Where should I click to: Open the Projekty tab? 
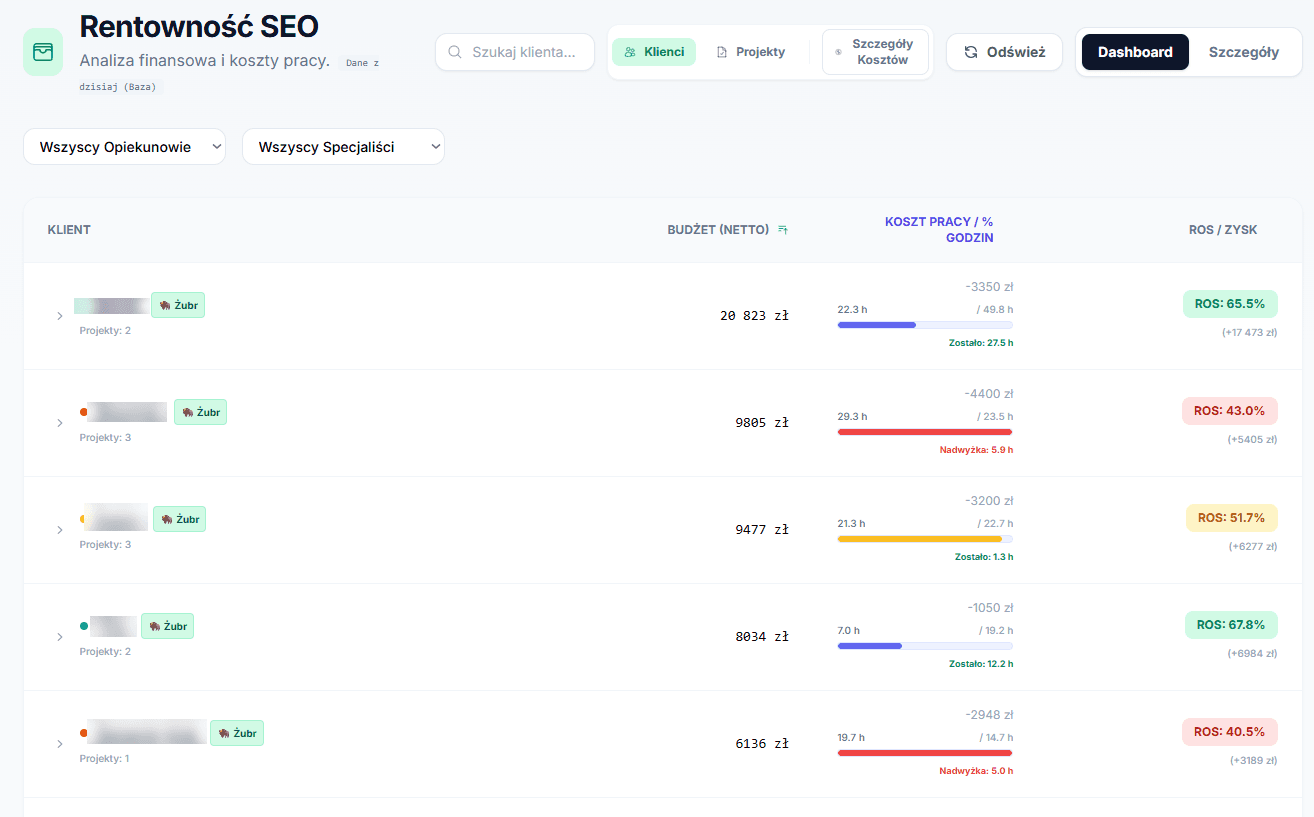(751, 52)
